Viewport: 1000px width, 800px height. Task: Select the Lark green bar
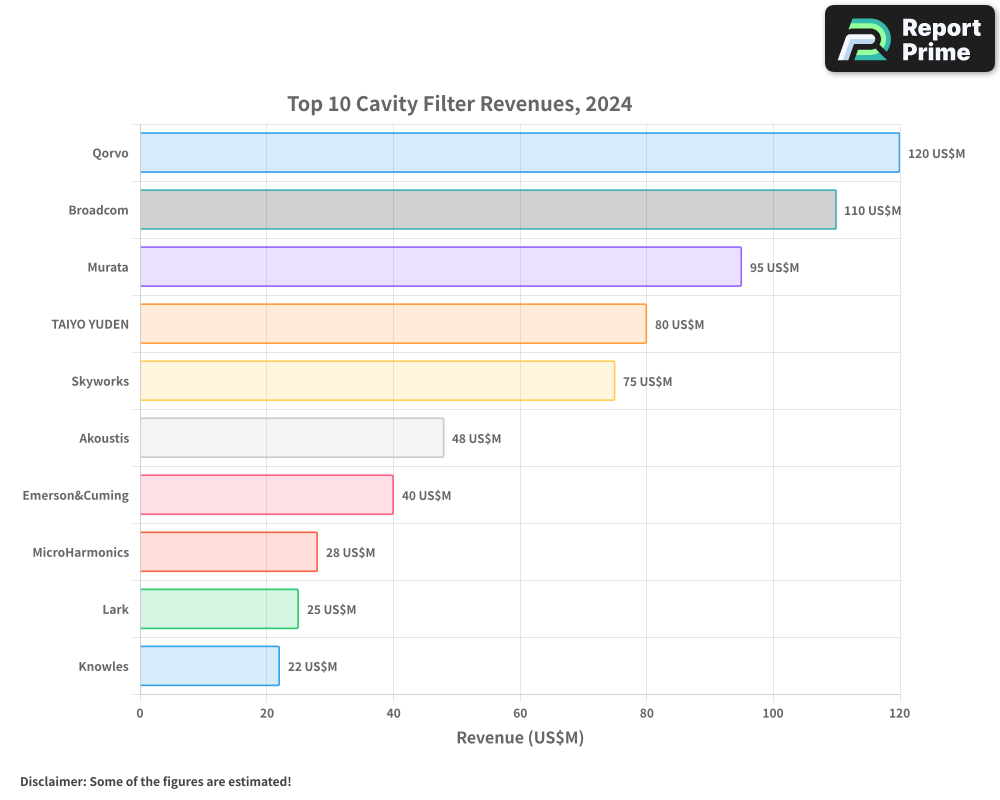coord(218,609)
